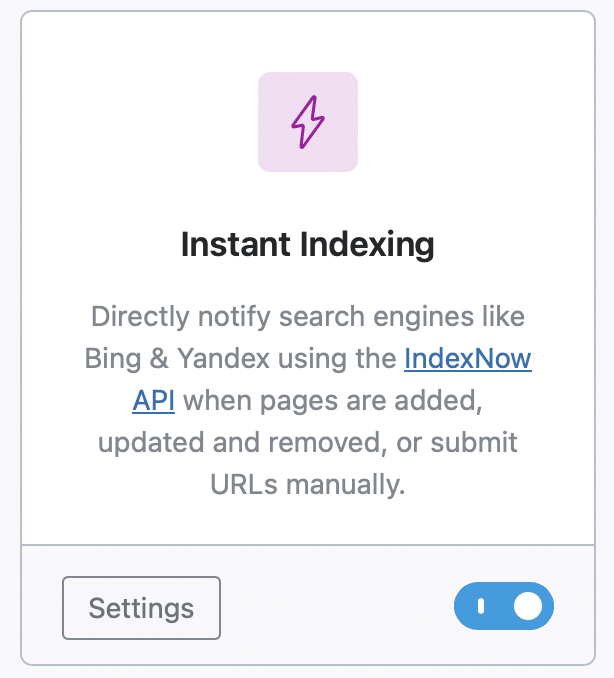
Task: Click the Instant Indexing heading
Action: pyautogui.click(x=307, y=245)
